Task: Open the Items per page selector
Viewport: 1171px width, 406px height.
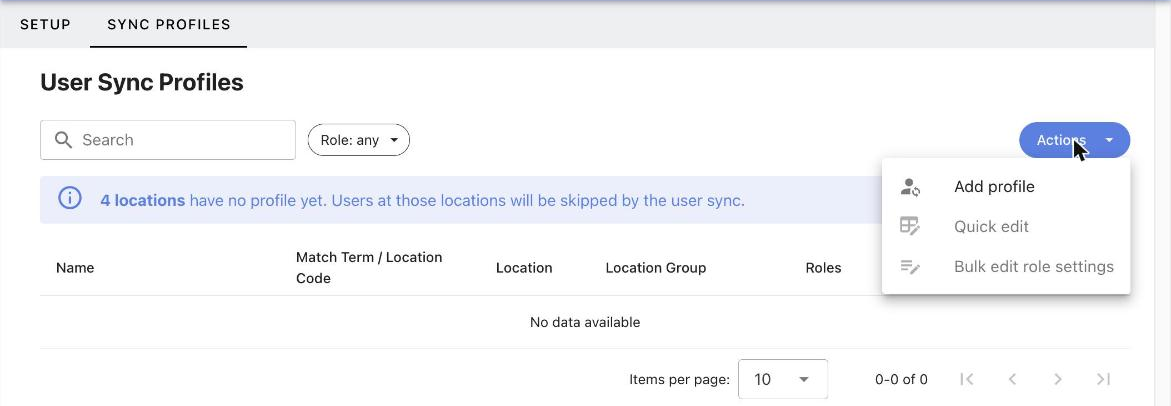Action: pyautogui.click(x=783, y=379)
